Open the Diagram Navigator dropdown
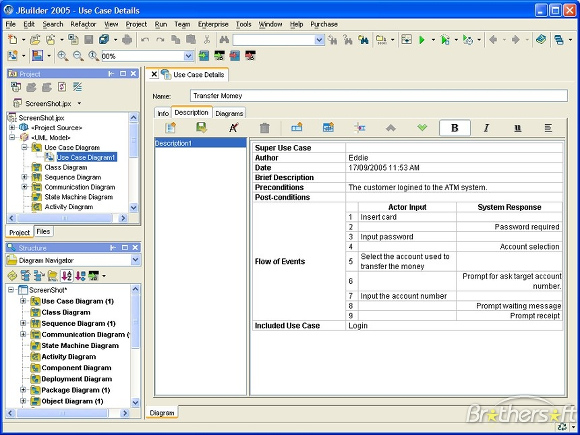This screenshot has height=435, width=580. (x=135, y=260)
